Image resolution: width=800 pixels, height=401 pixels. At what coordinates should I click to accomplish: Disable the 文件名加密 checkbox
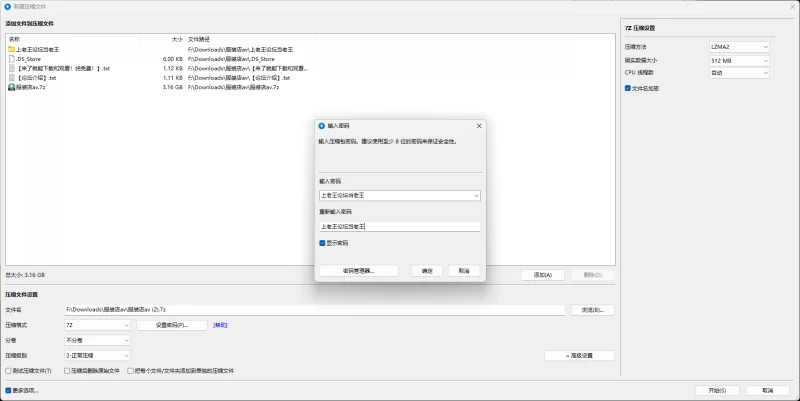pos(628,88)
